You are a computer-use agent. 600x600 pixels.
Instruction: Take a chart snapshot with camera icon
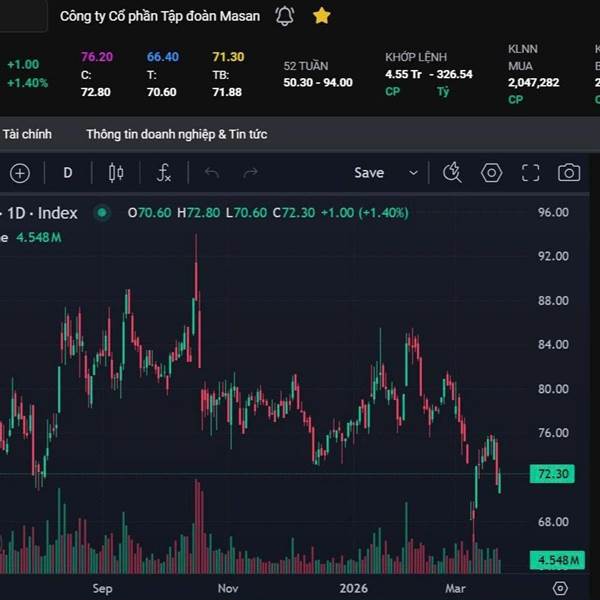pos(569,173)
